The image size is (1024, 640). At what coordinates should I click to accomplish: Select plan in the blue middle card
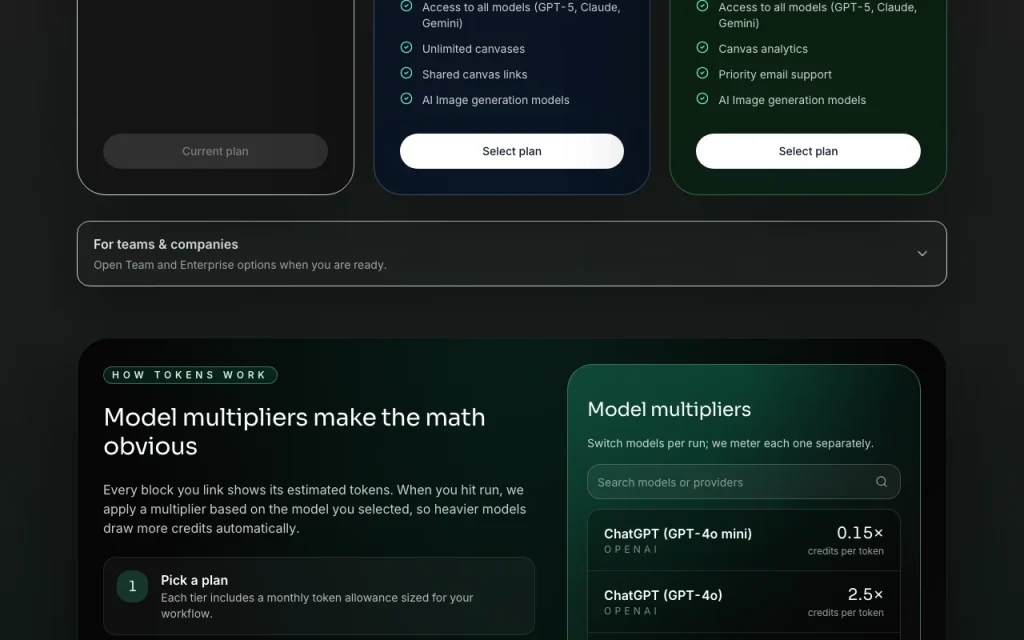(x=512, y=151)
